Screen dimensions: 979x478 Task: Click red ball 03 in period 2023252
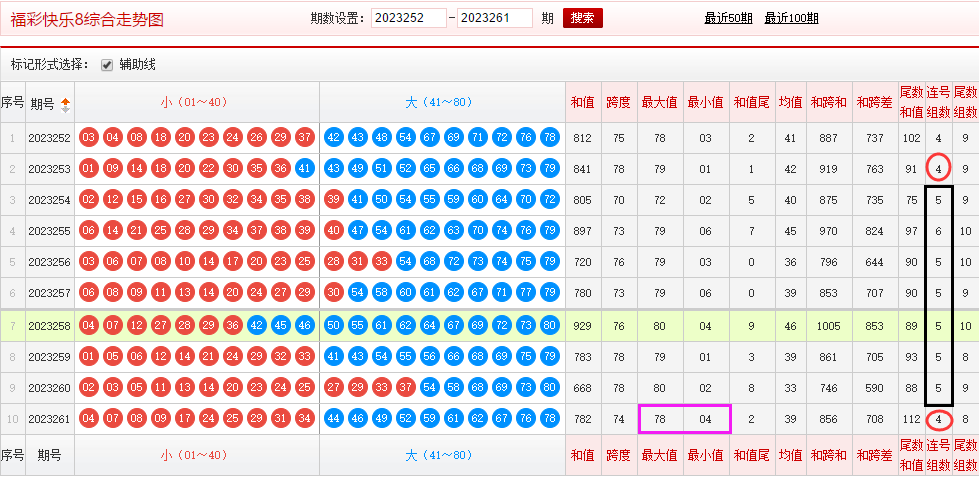tap(88, 139)
